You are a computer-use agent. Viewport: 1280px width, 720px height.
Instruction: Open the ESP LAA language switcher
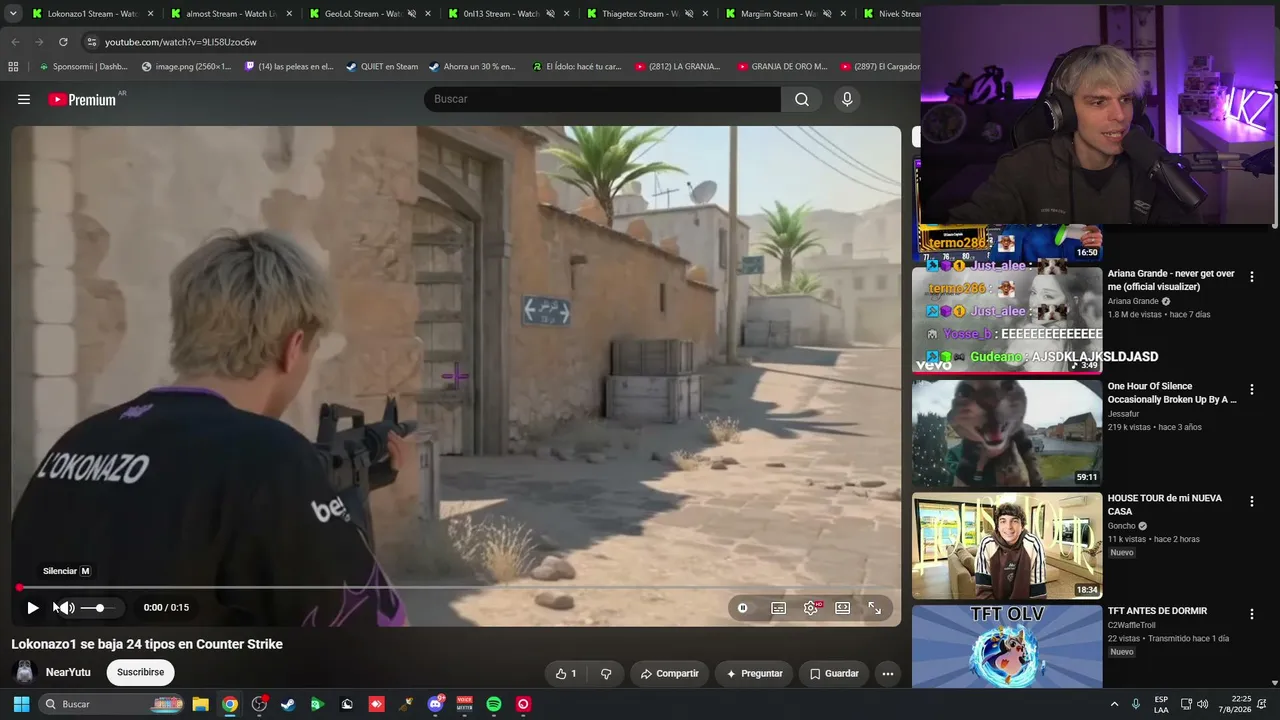tap(1161, 704)
